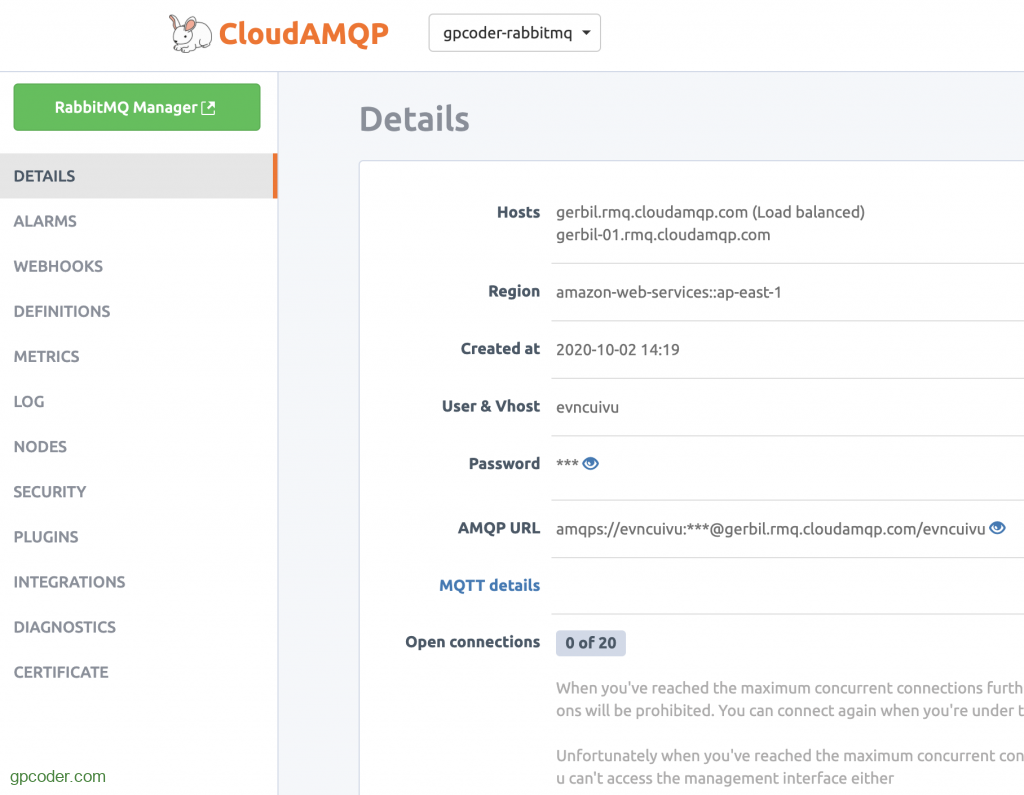Viewport: 1024px width, 795px height.
Task: Reveal password with the eye icon
Action: pyautogui.click(x=591, y=464)
